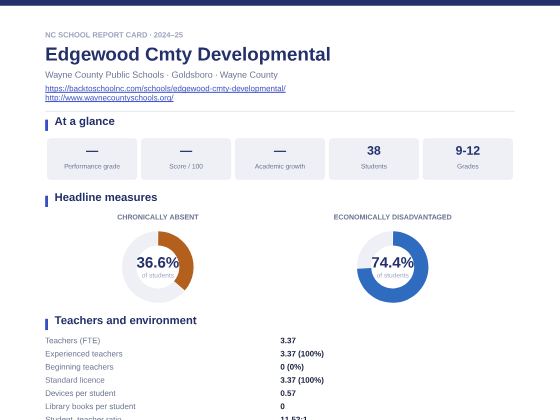Select the Academic growth card
The width and height of the screenshot is (560, 420).
280,159
